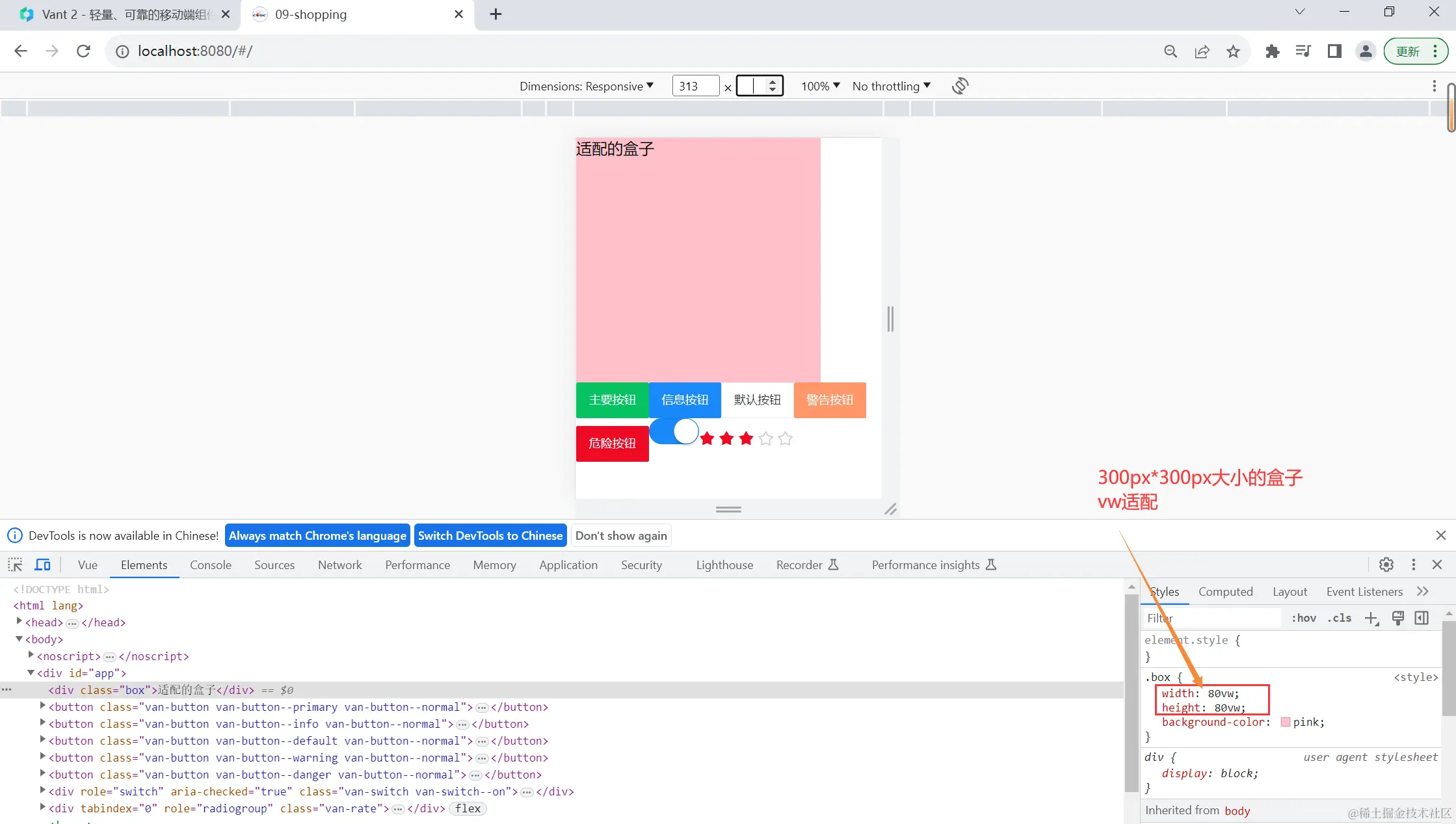Click the orange 警告按钮 button
The image size is (1456, 824).
tap(830, 400)
